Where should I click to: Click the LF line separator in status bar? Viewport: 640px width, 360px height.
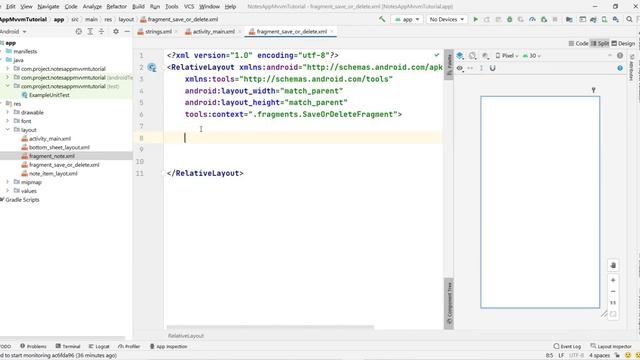(x=561, y=356)
